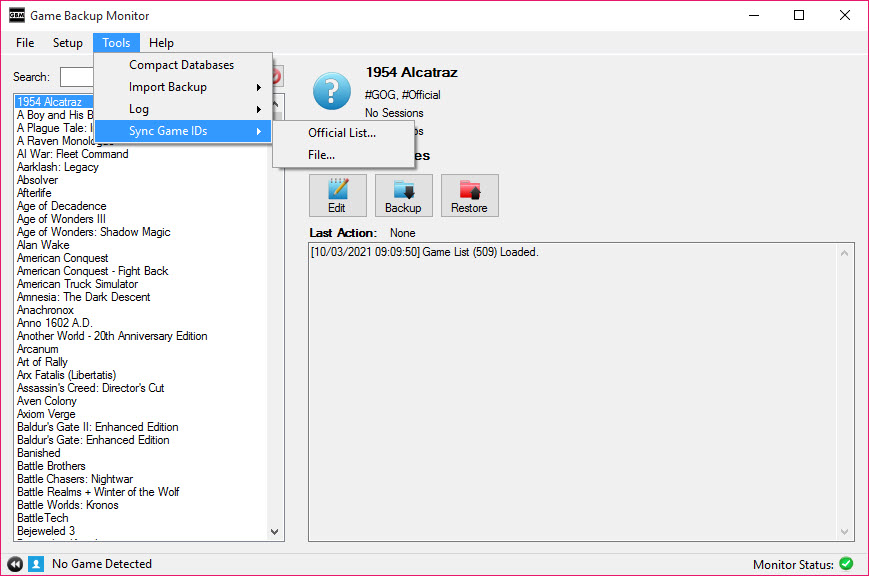Screen dimensions: 869x576
Task: Close the Game Backup Monitor window
Action: [x=845, y=16]
